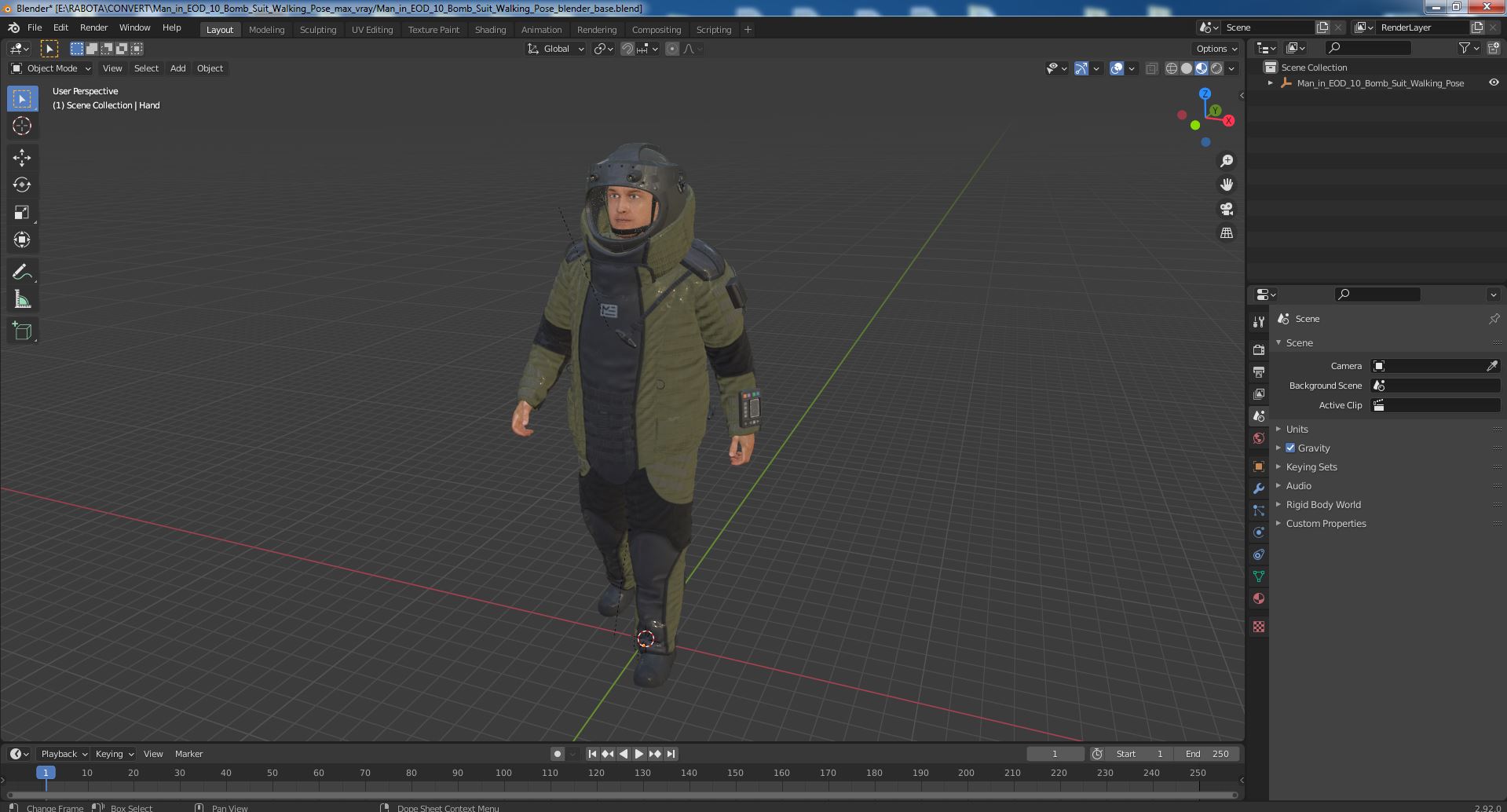The width and height of the screenshot is (1507, 812).
Task: Open the Object Data properties tab
Action: tap(1259, 576)
